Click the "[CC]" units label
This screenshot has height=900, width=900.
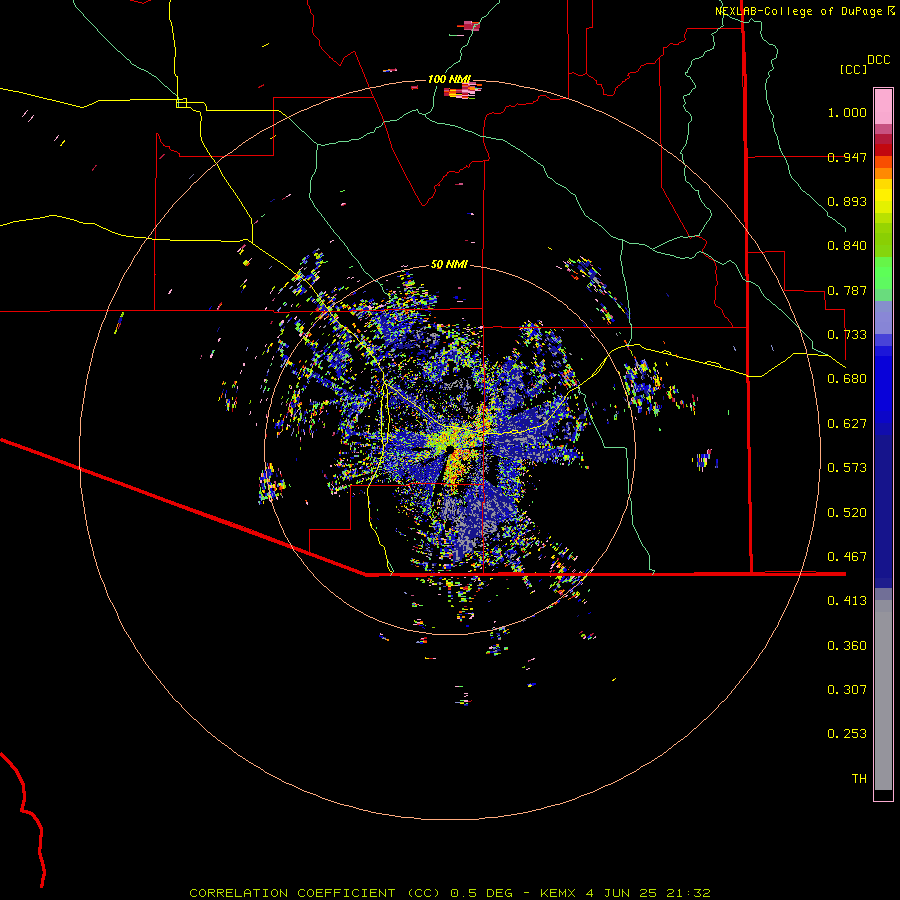[x=854, y=69]
